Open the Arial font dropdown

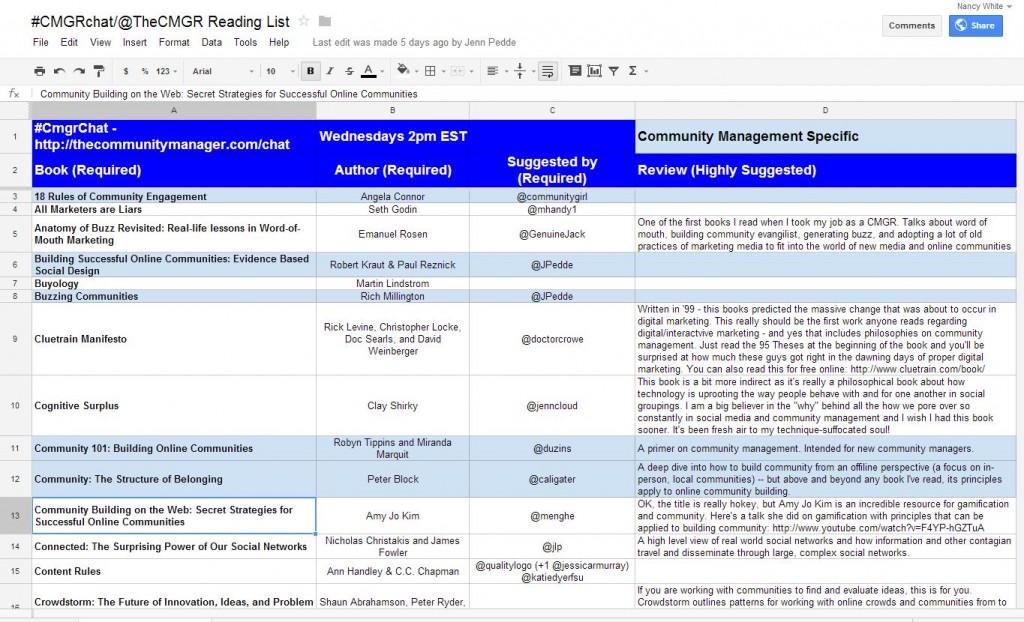(223, 71)
